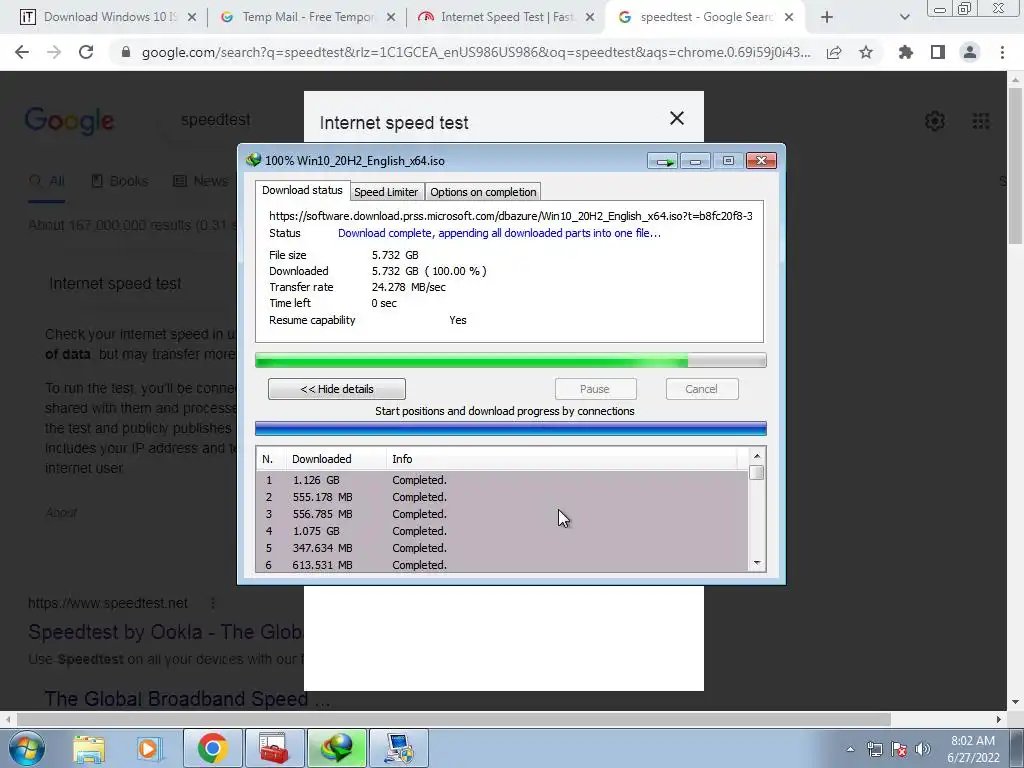Share this page using the share icon
The height and width of the screenshot is (768, 1024).
click(x=834, y=52)
